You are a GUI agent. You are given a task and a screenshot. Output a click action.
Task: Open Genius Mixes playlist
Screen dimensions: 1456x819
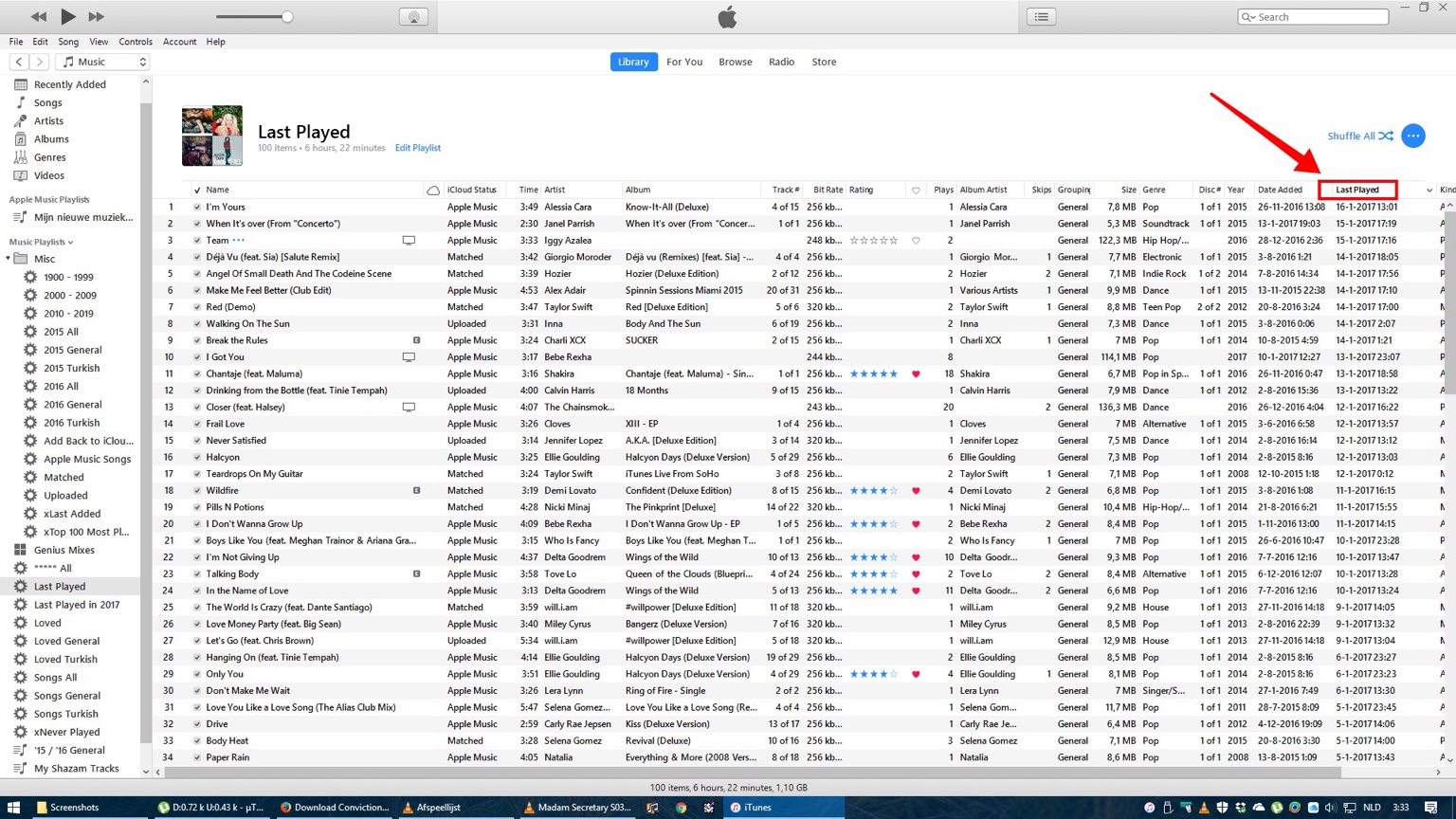point(64,550)
